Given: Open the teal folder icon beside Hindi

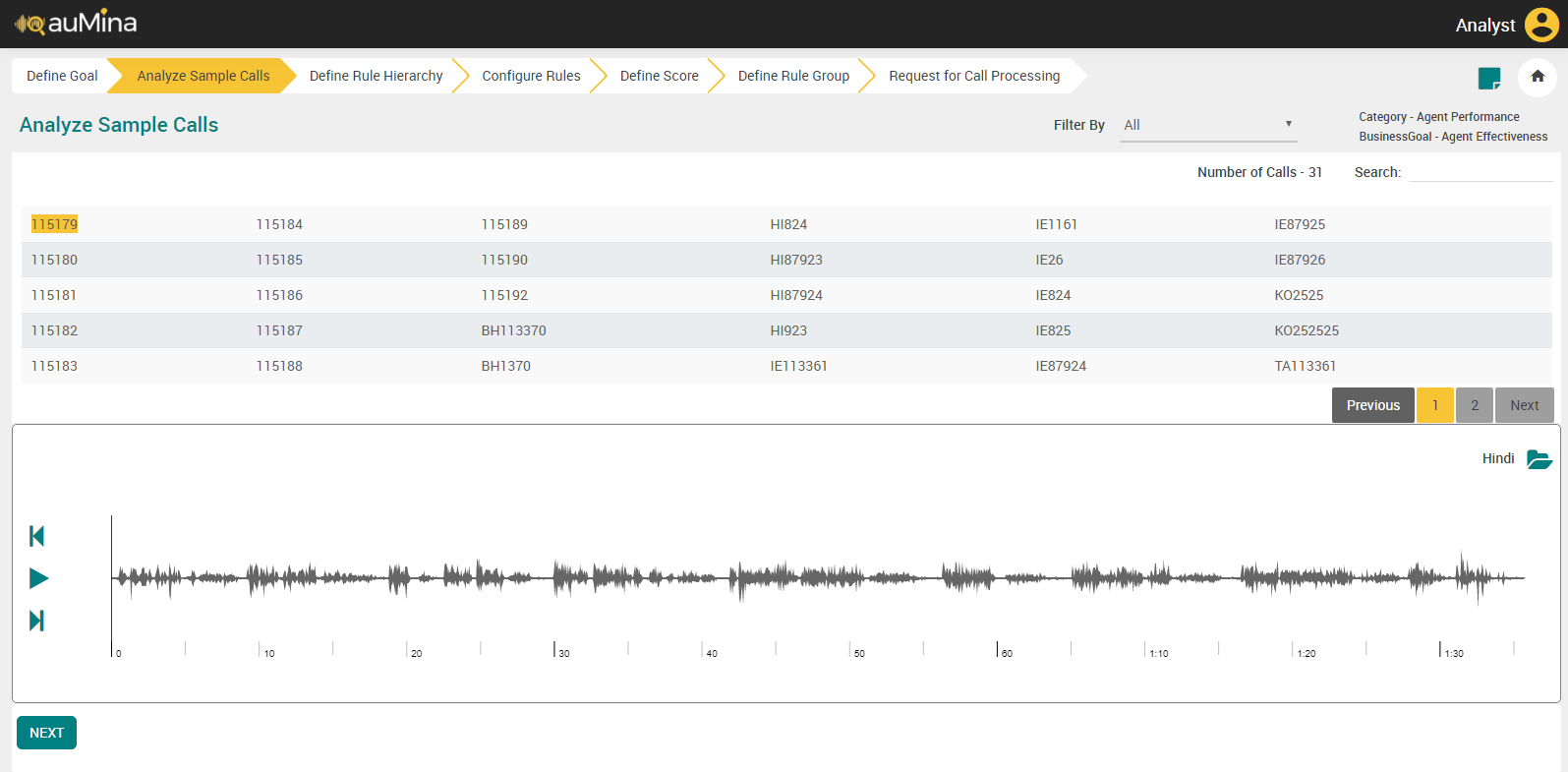Looking at the screenshot, I should click(1539, 459).
